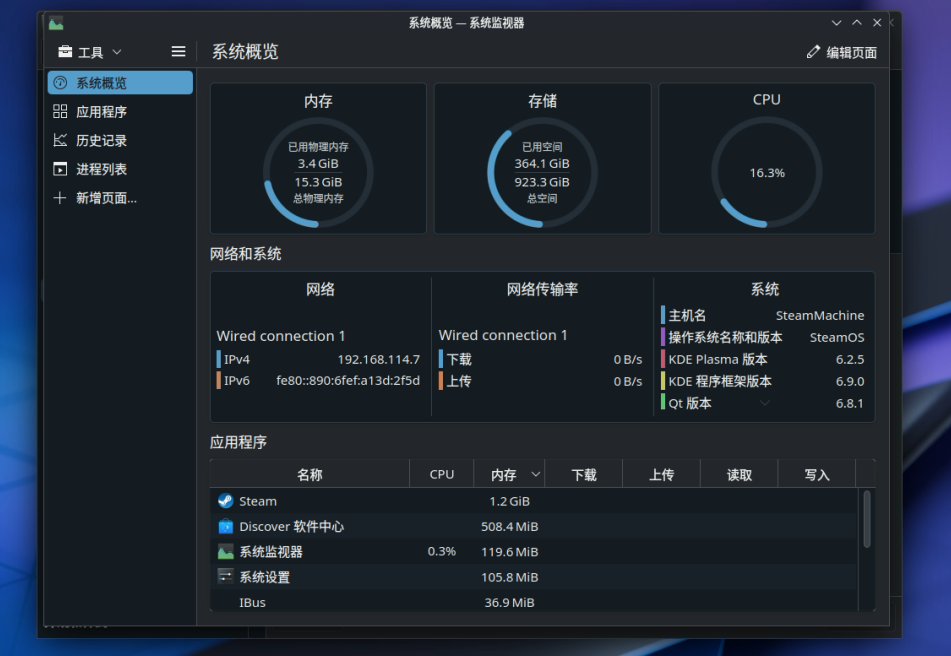Image resolution: width=951 pixels, height=656 pixels.
Task: Click the 主机名 value SteamMachine
Action: tap(820, 316)
